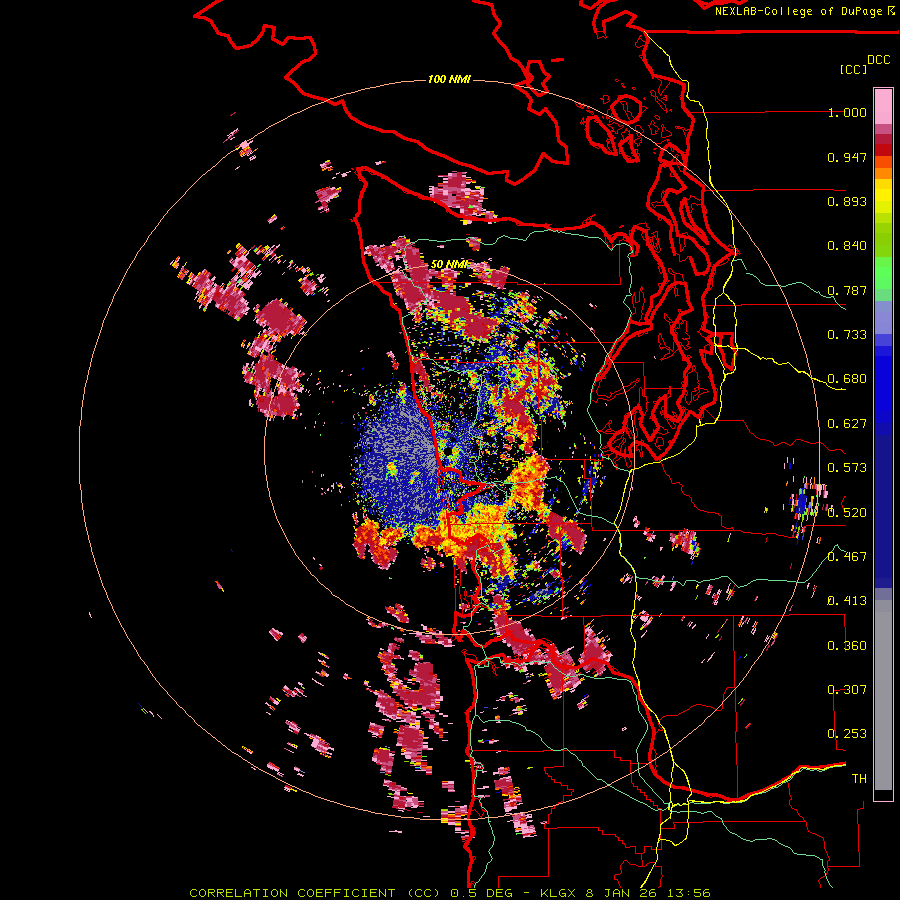Click the 0.840 value on color scale

point(847,246)
